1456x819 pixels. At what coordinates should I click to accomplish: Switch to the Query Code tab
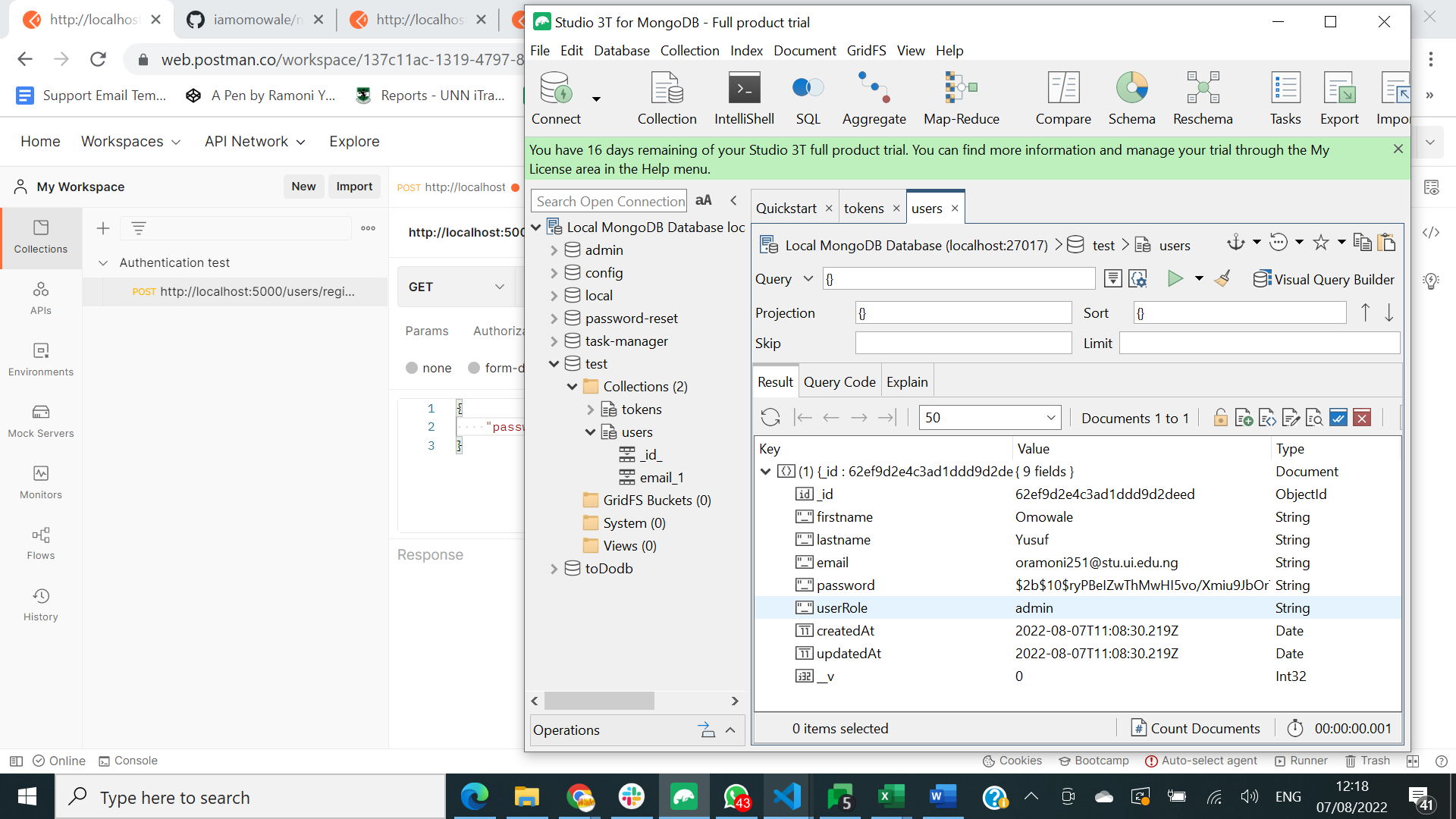839,382
